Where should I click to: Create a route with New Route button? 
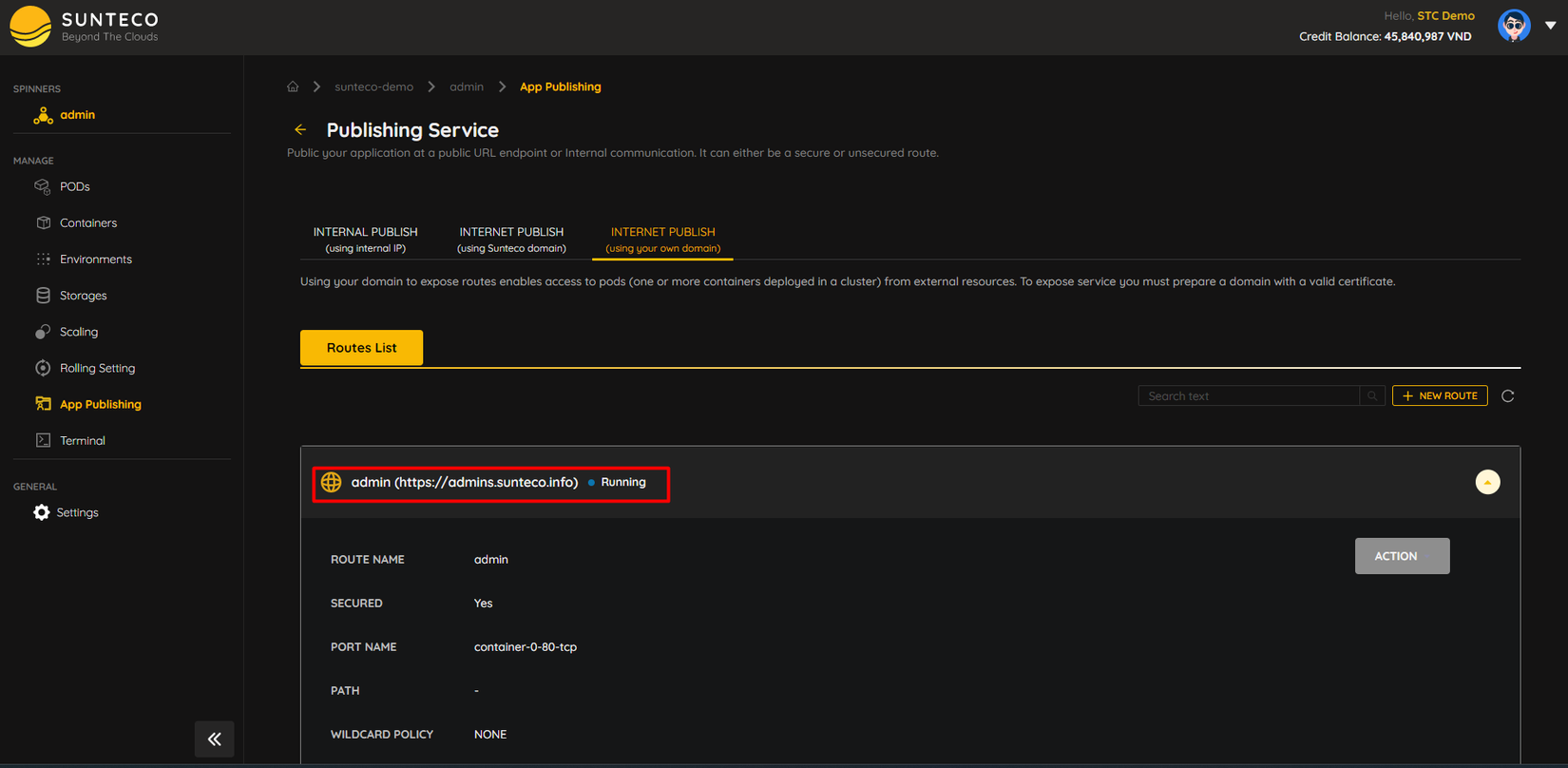pos(1439,395)
